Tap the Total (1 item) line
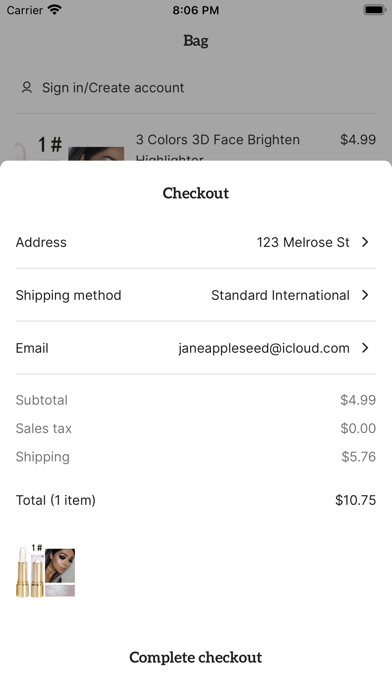This screenshot has height=696, width=392. pyautogui.click(x=196, y=500)
